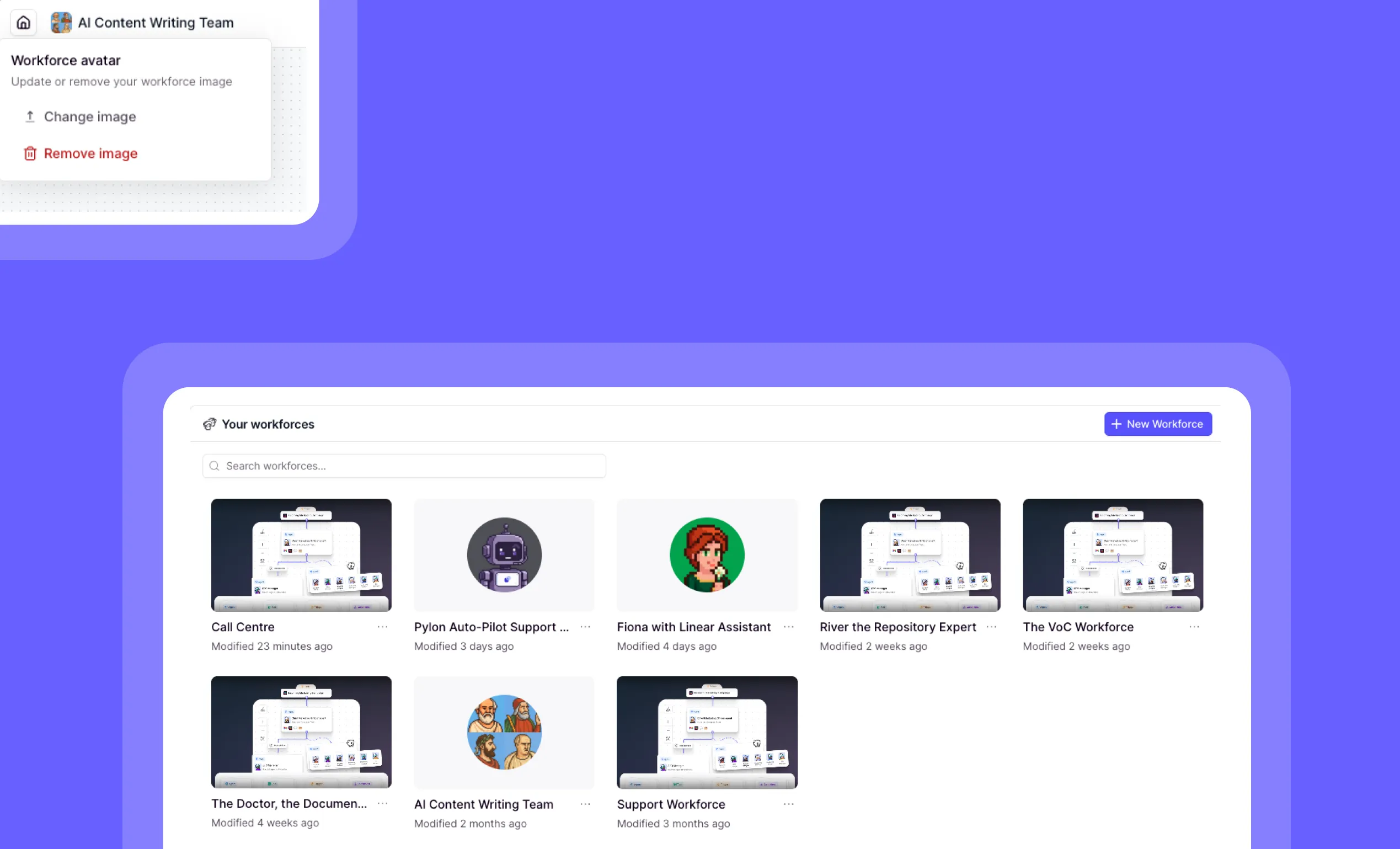This screenshot has height=849, width=1400.
Task: Select the robot avatar for Pylon Auto-Pilot
Action: [x=504, y=554]
